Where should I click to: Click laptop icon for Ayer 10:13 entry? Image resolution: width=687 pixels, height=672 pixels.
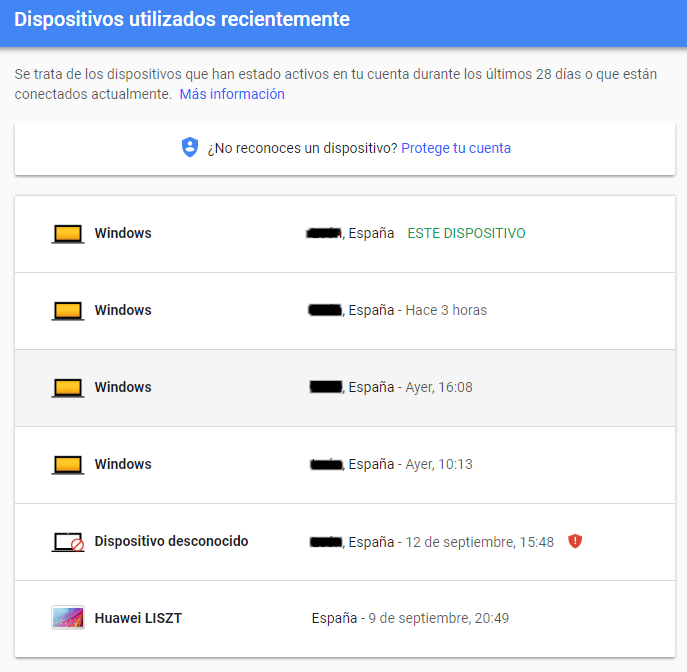click(x=67, y=465)
